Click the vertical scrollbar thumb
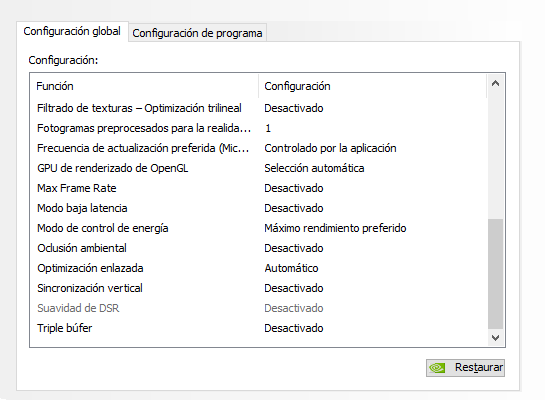Image resolution: width=545 pixels, height=405 pixels. [495, 274]
